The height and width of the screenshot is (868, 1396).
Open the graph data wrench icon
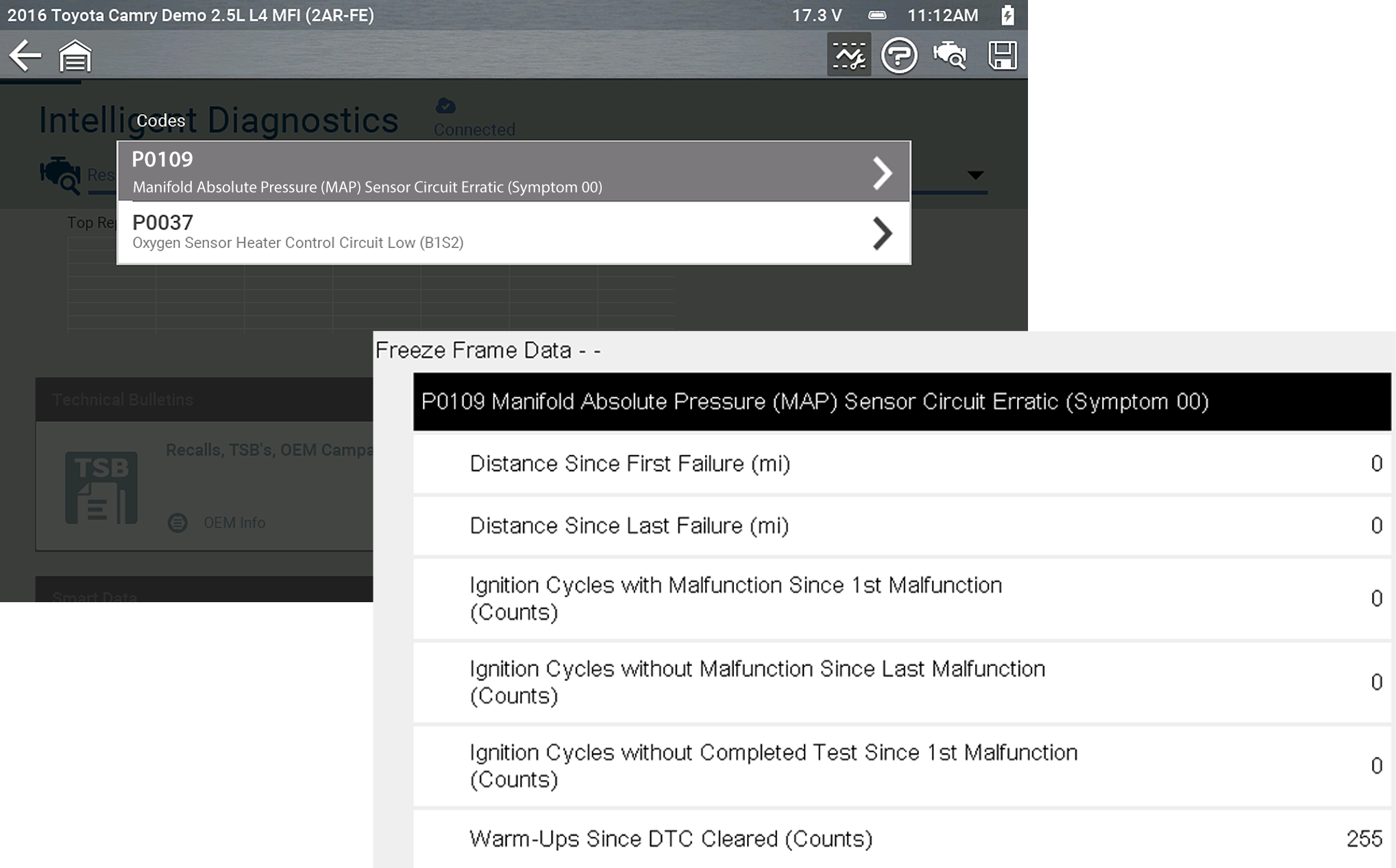pos(848,55)
